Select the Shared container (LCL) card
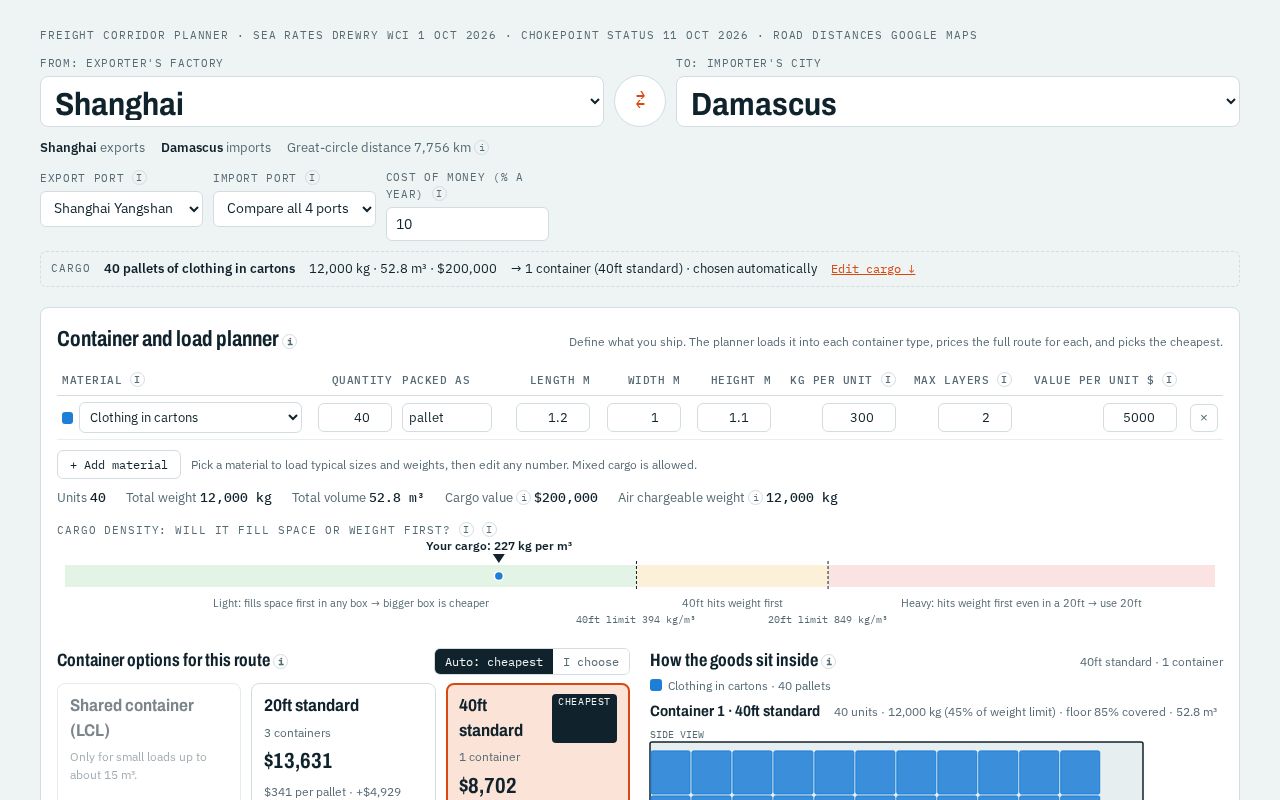Image resolution: width=1280 pixels, height=800 pixels. [x=149, y=742]
